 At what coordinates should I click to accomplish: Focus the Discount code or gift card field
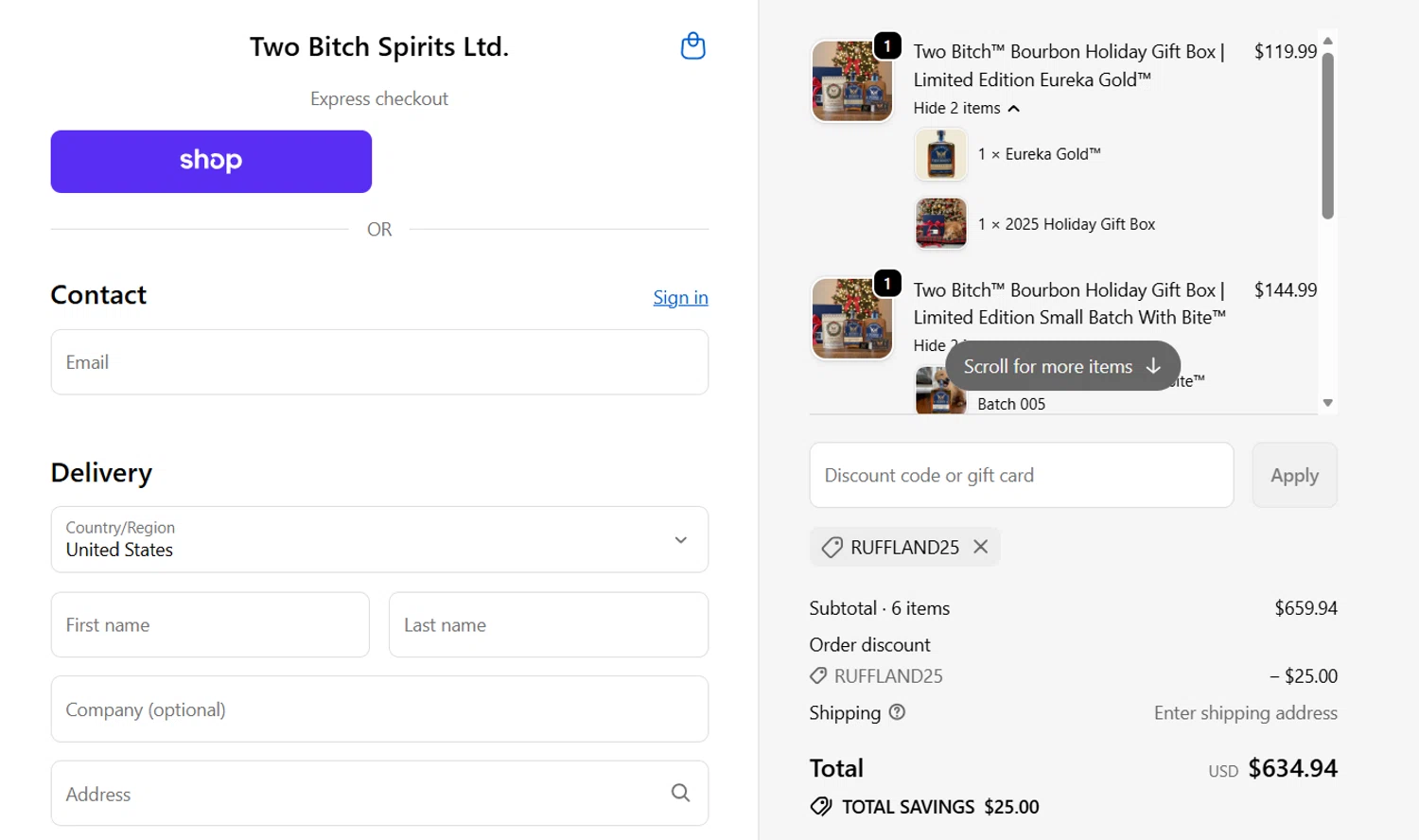[1022, 475]
